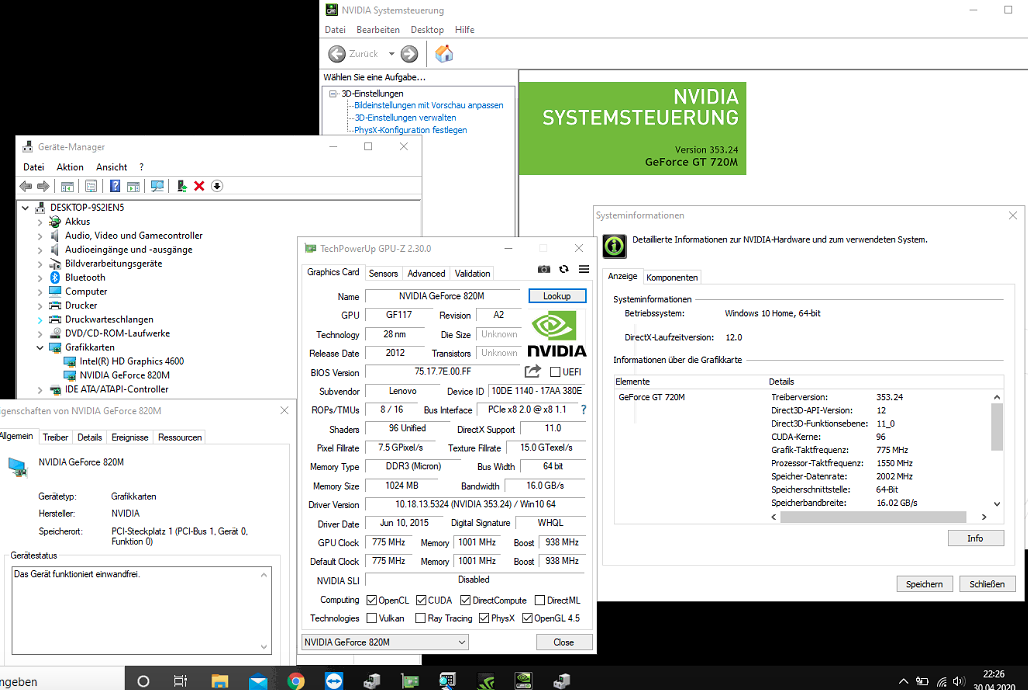Viewport: 1028px width, 690px height.
Task: Open the PhysX-Konfiguration festlegen link
Action: 411,130
